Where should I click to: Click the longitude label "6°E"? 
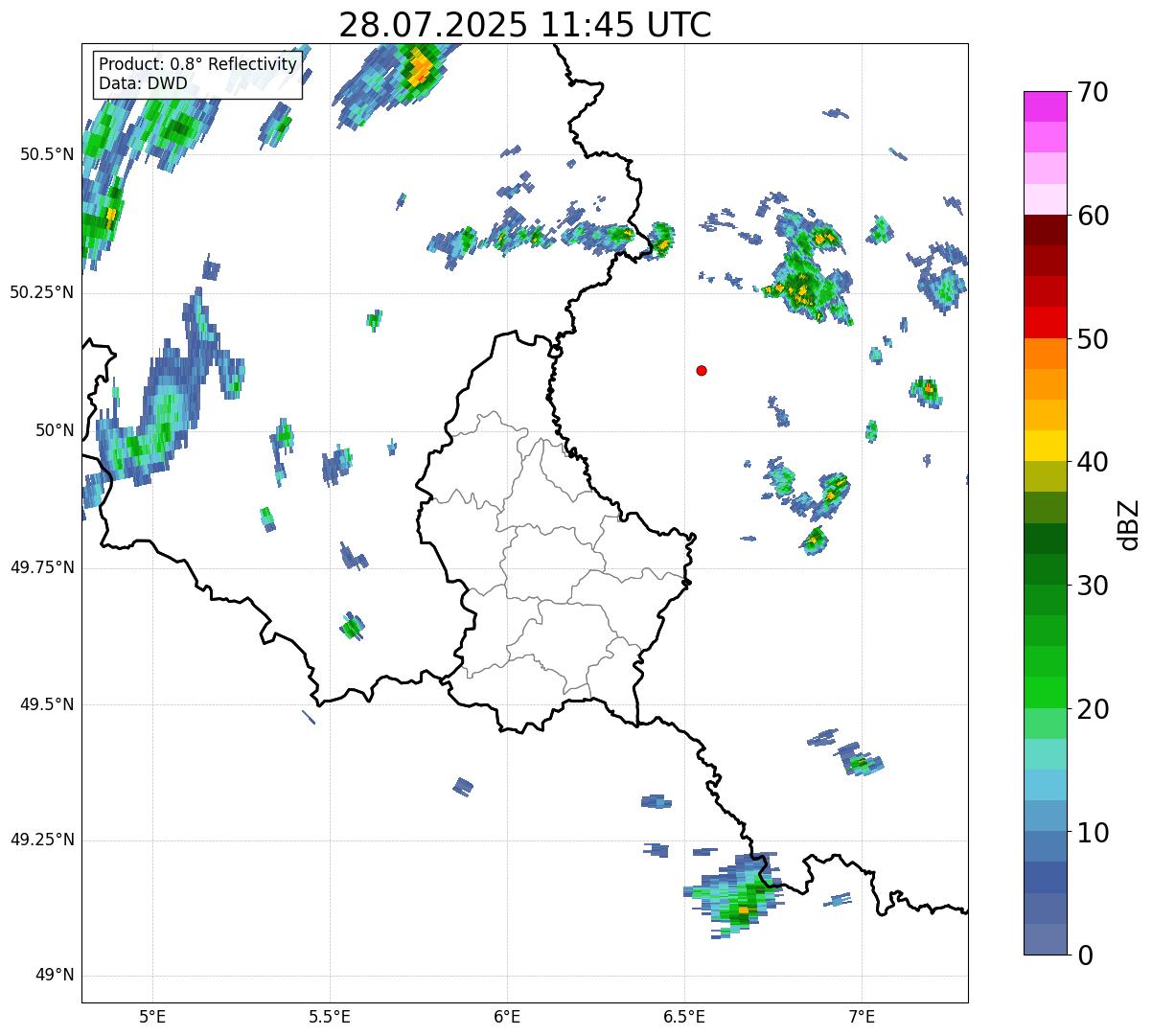tap(507, 1016)
